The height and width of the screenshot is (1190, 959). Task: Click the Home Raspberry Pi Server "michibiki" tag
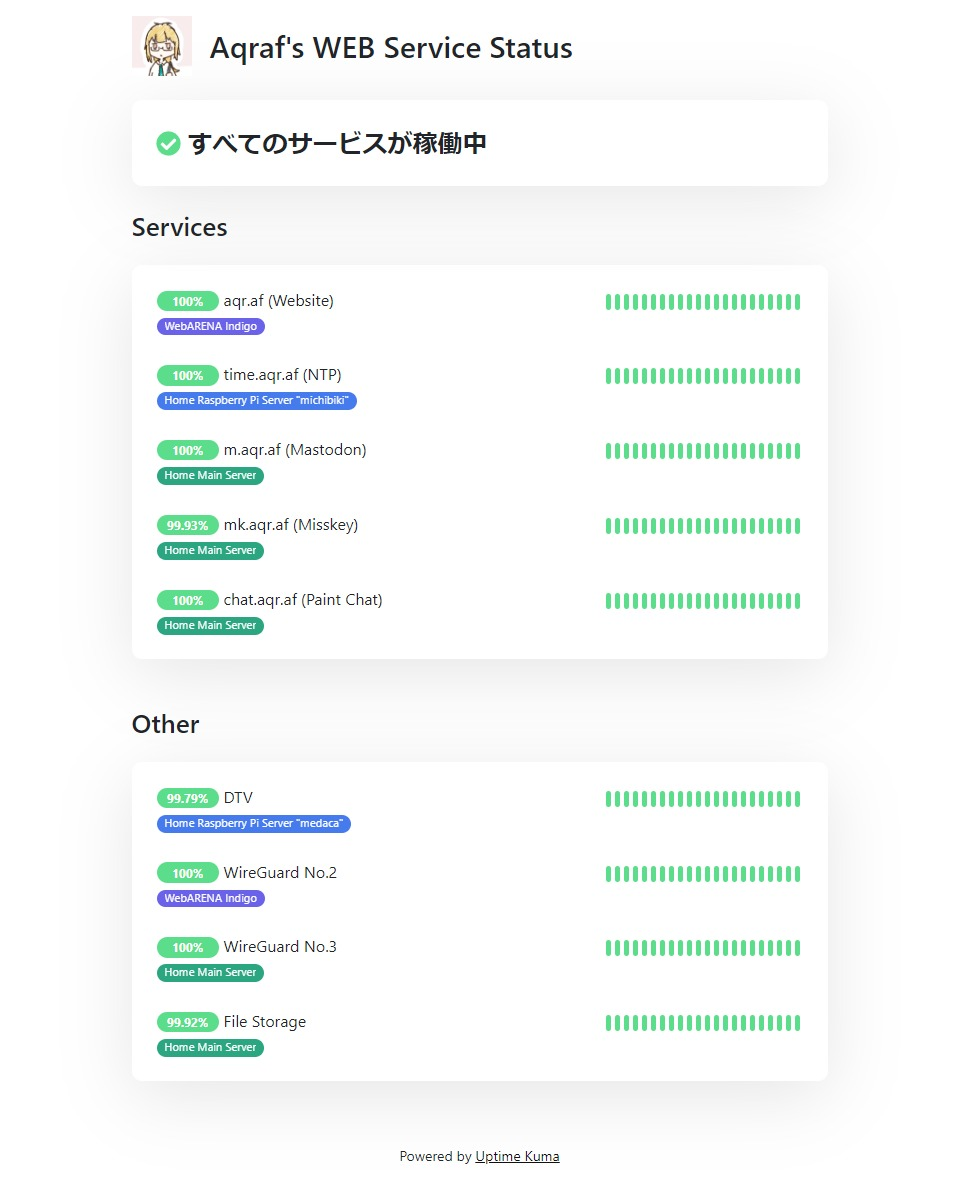(x=256, y=400)
